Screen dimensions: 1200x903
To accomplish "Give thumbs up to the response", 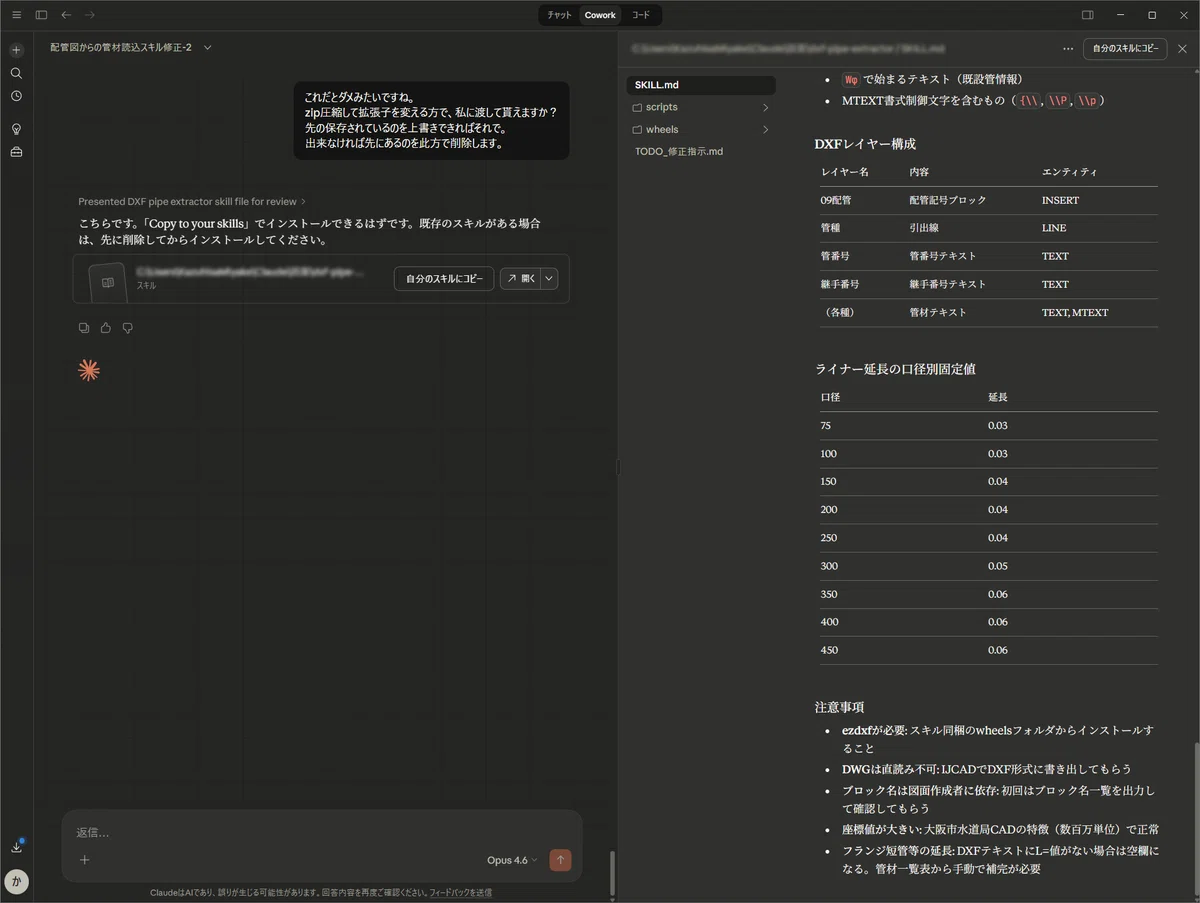I will pyautogui.click(x=106, y=328).
